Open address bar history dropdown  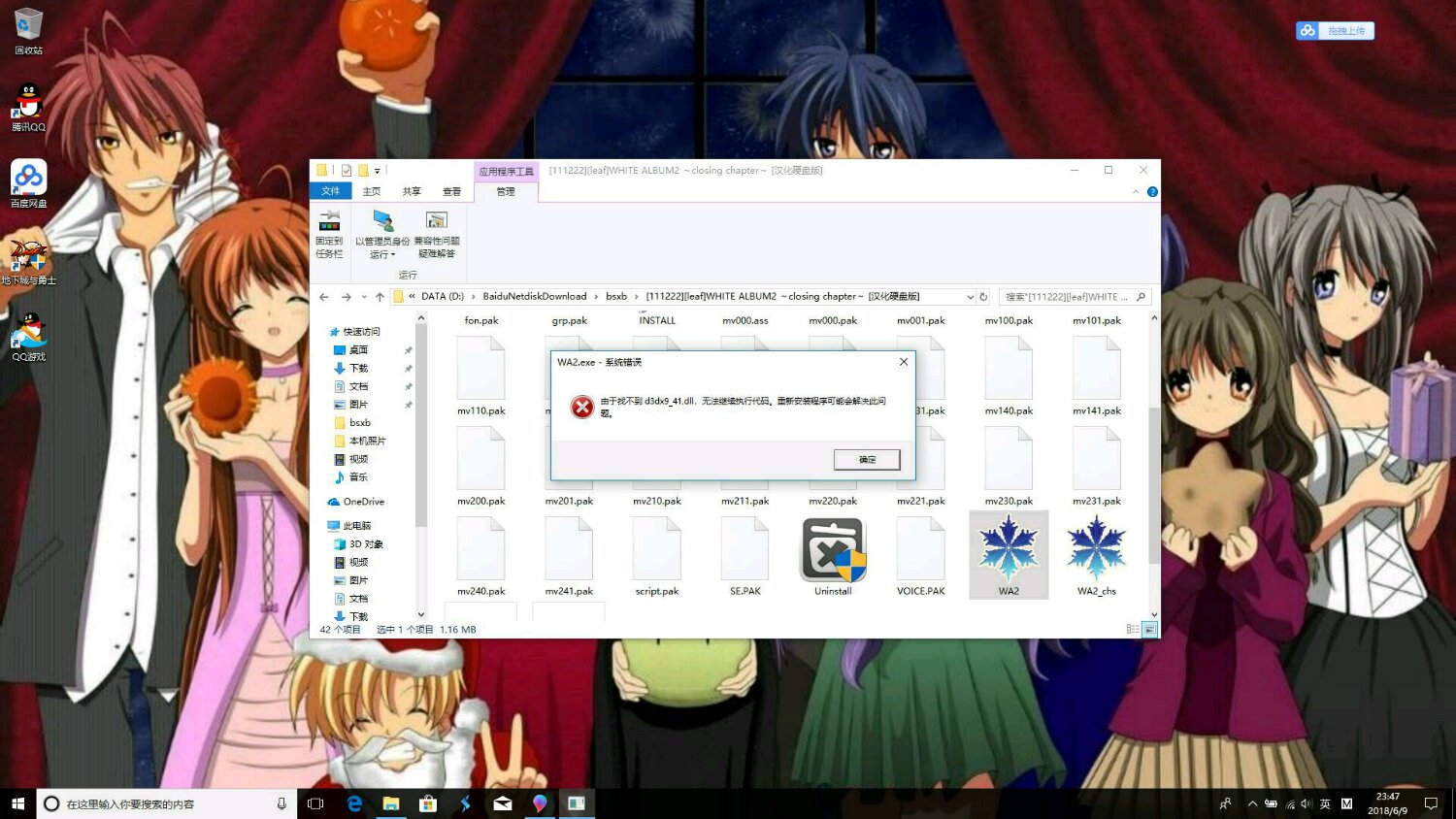[x=970, y=297]
